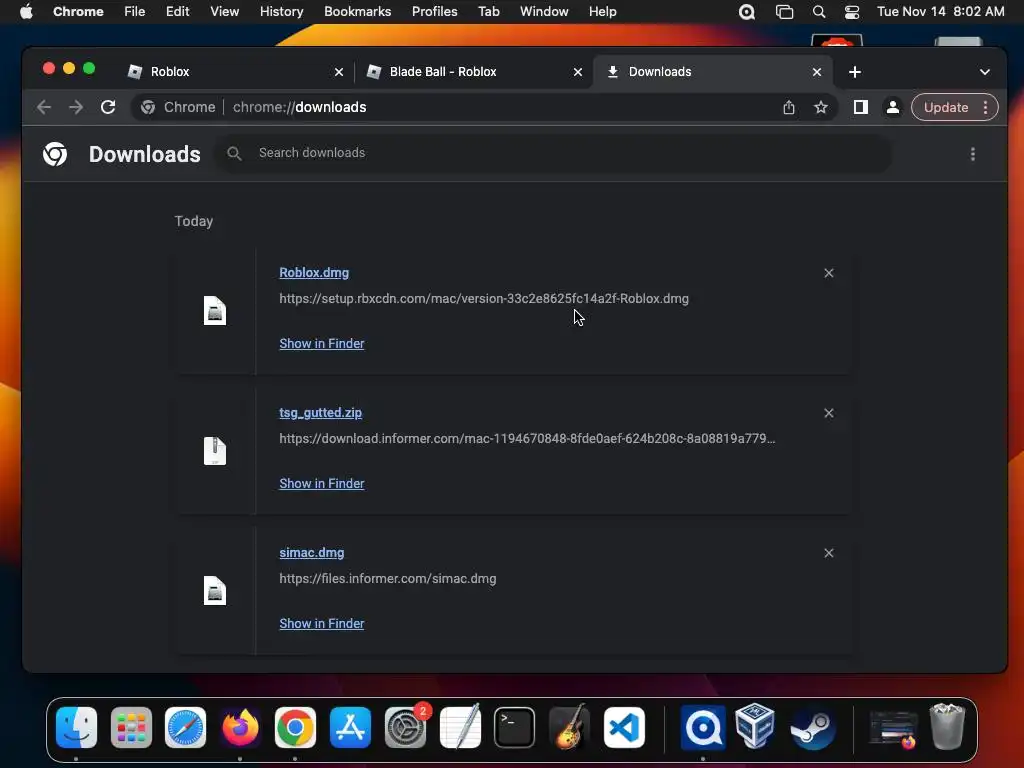Launch Firefox from the Dock

click(240, 728)
